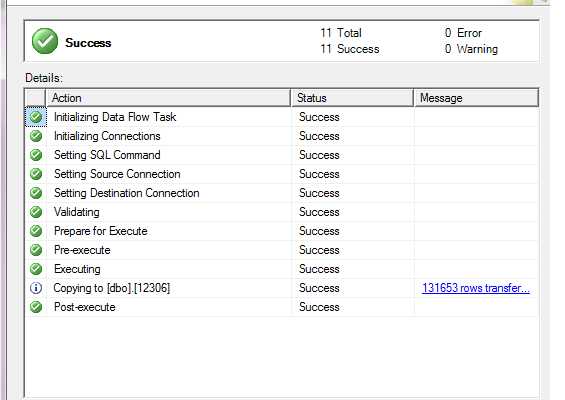Select the Setting SQL Command row text

point(107,155)
